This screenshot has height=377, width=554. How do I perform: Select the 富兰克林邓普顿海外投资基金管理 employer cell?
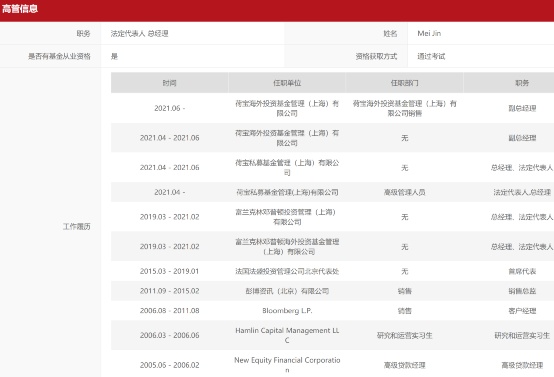(x=287, y=246)
